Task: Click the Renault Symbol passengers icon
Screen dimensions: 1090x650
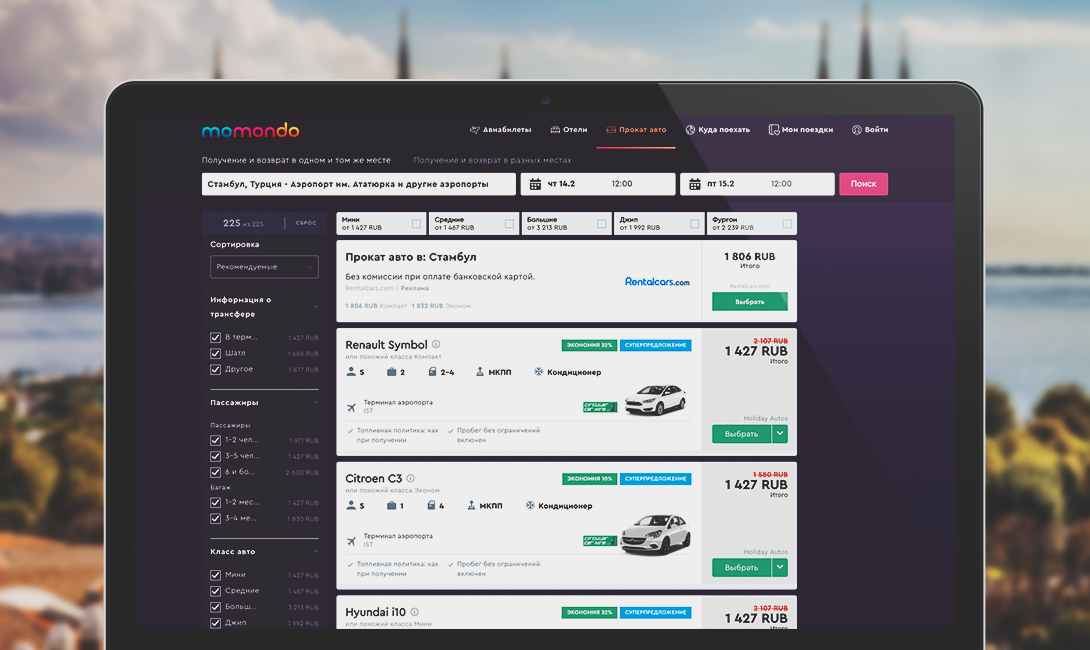Action: click(351, 372)
